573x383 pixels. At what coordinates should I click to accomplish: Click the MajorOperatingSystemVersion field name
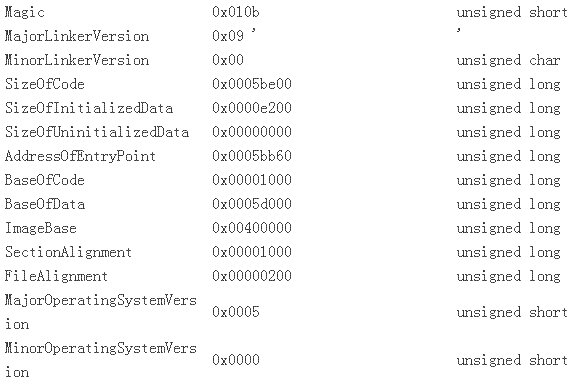coord(100,312)
